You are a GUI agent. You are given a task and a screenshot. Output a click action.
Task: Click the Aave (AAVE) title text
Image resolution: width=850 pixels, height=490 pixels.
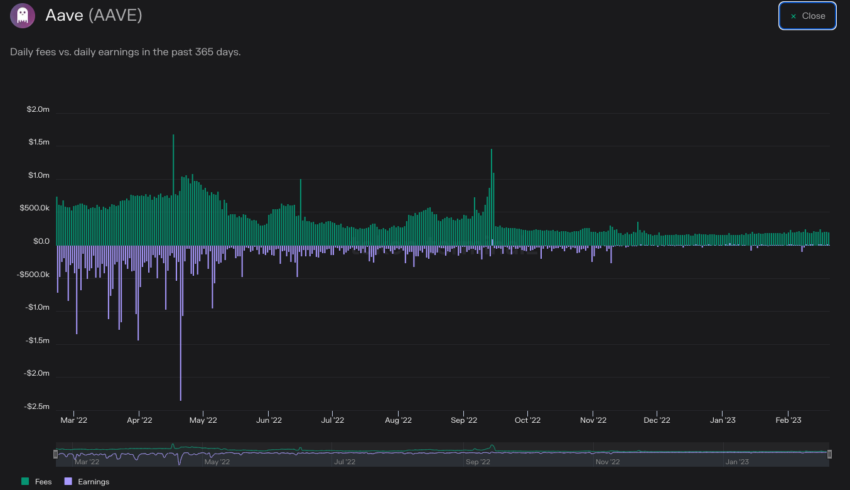click(x=94, y=15)
